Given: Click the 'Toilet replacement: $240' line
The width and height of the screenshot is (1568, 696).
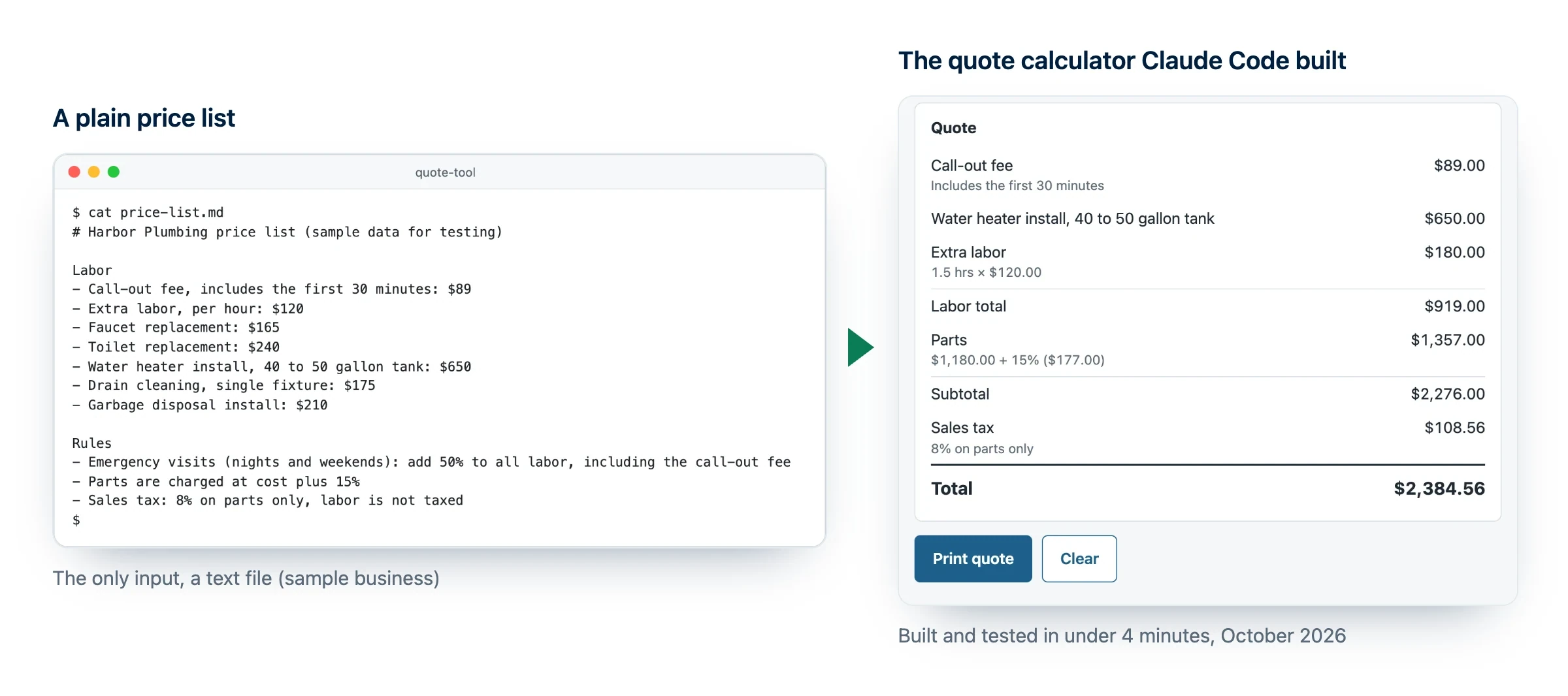Looking at the screenshot, I should 176,347.
